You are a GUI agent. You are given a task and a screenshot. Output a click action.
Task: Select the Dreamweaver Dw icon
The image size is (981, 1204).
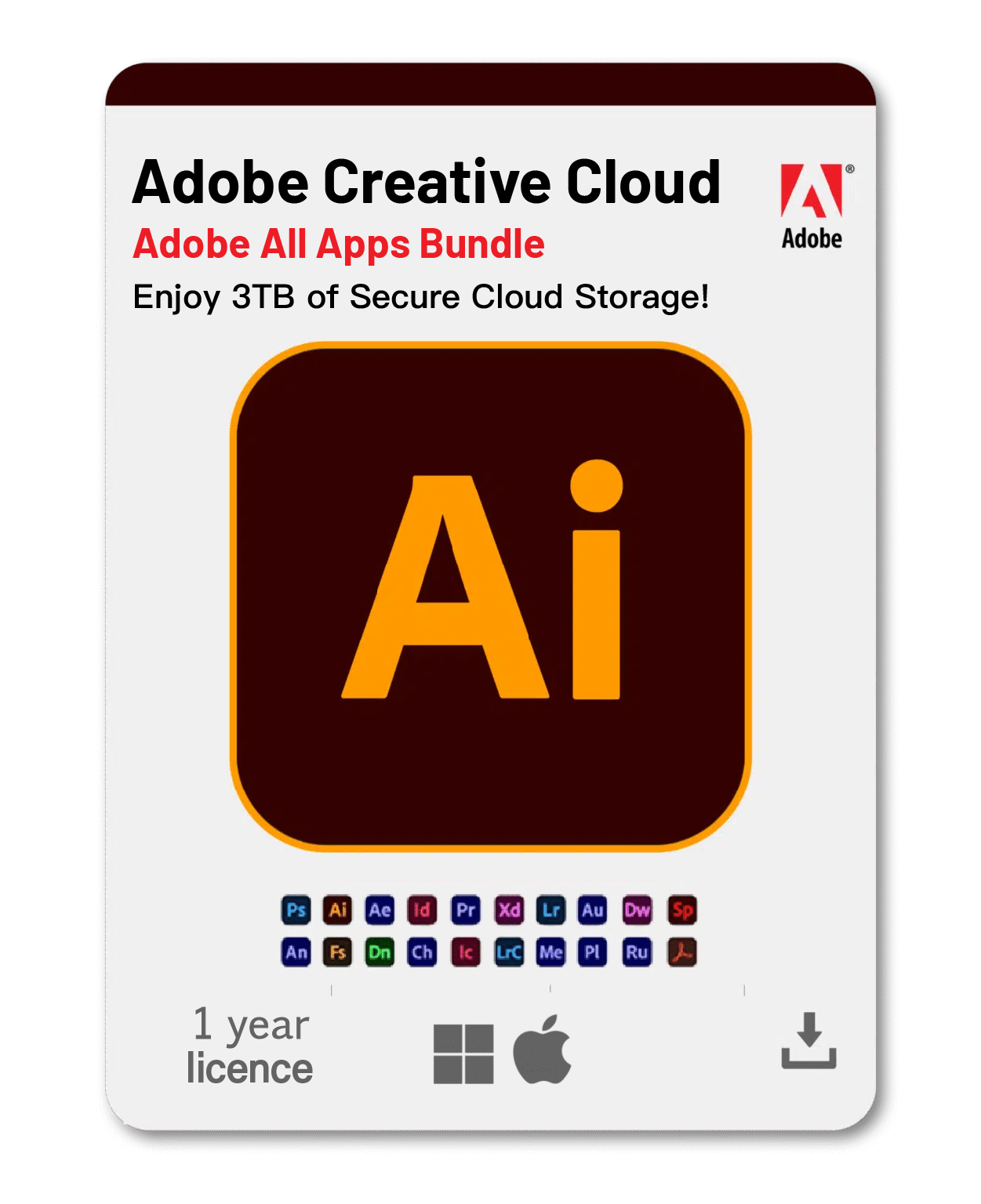(x=638, y=910)
